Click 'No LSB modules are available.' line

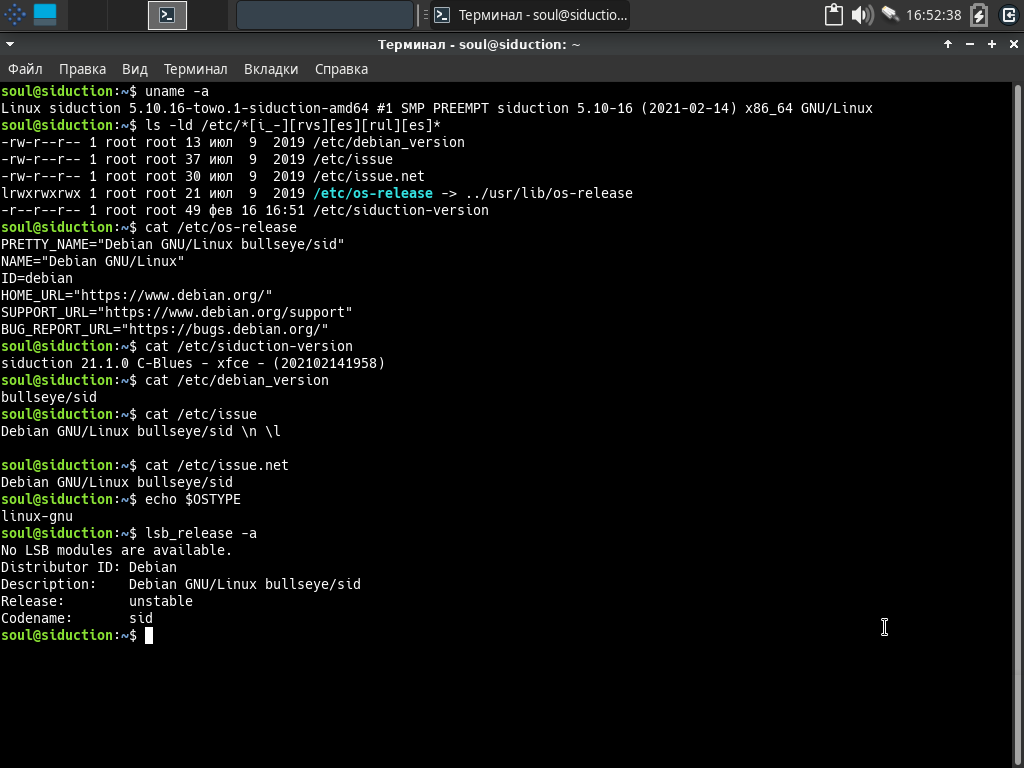(x=116, y=550)
